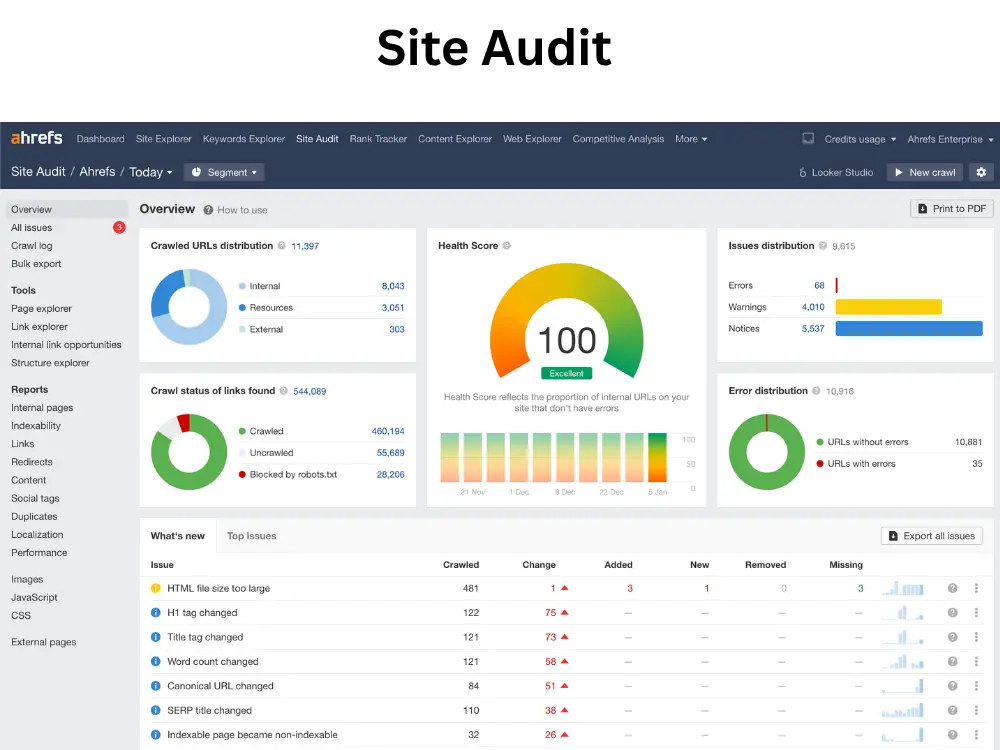Open more options for Indexable page row
This screenshot has height=750, width=1000.
coord(976,734)
